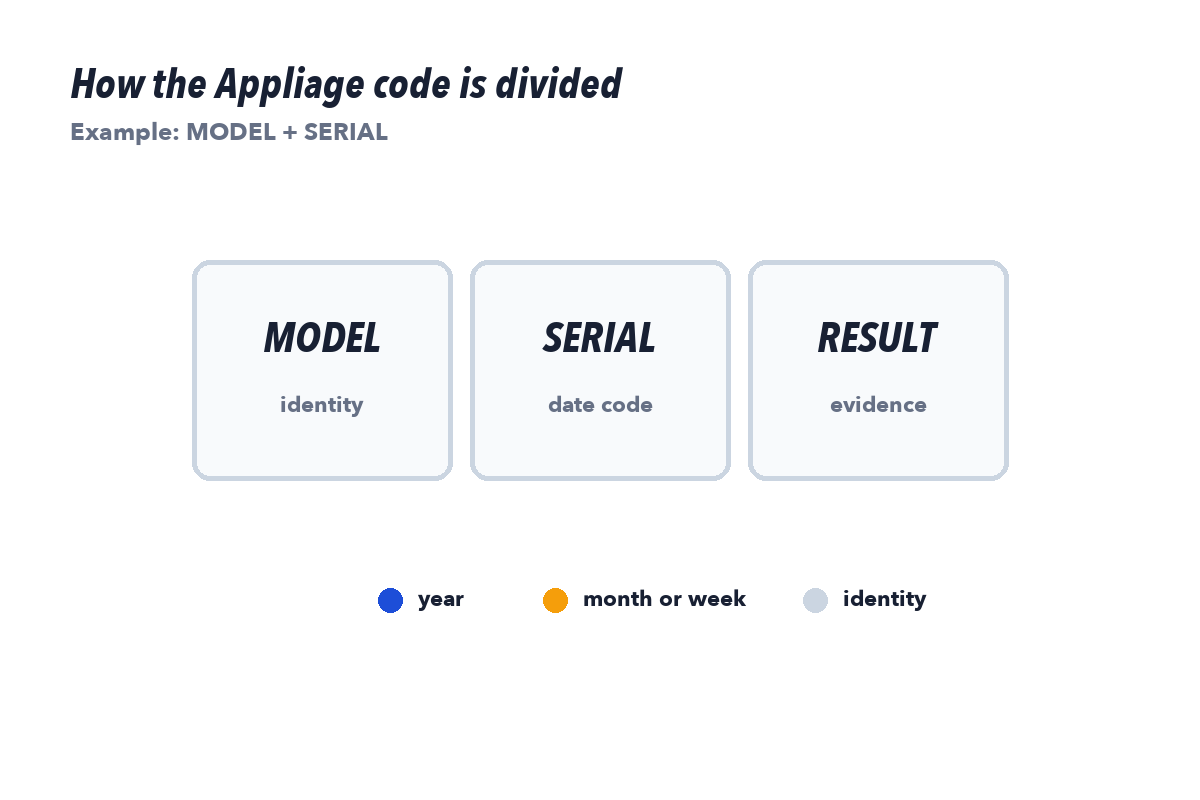The height and width of the screenshot is (800, 1200).
Task: Select the SERIAL card heading
Action: coord(600,338)
